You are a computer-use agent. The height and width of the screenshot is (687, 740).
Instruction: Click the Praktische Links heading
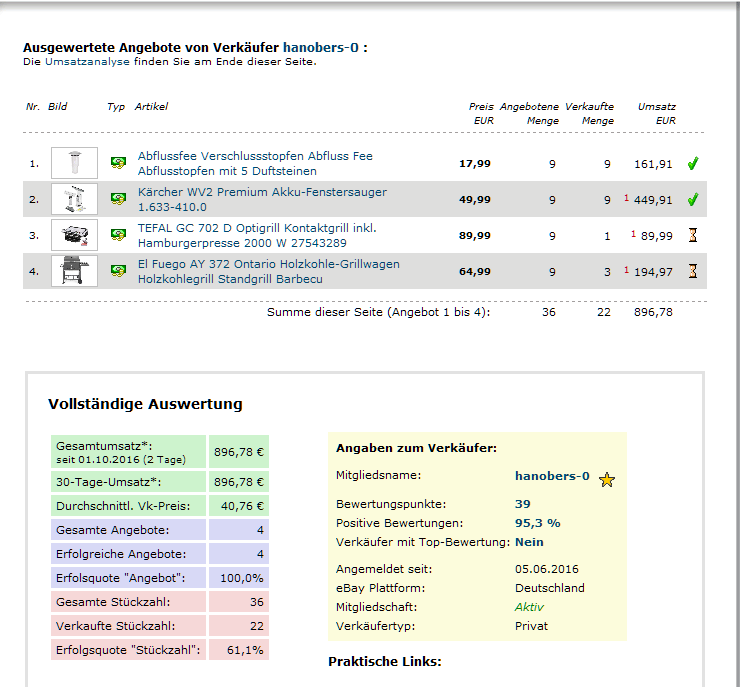(385, 662)
